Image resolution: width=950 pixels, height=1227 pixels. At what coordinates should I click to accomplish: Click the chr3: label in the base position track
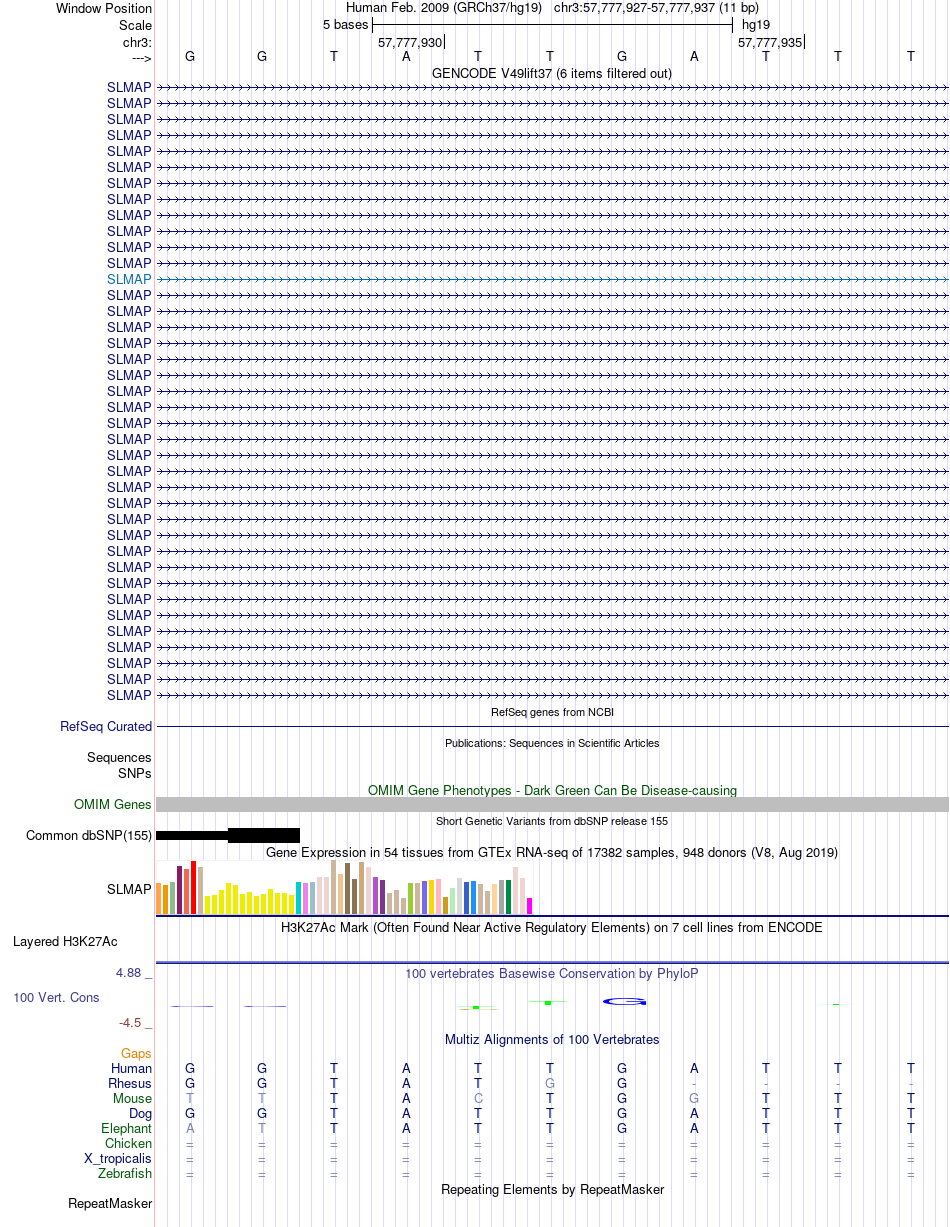coord(136,42)
